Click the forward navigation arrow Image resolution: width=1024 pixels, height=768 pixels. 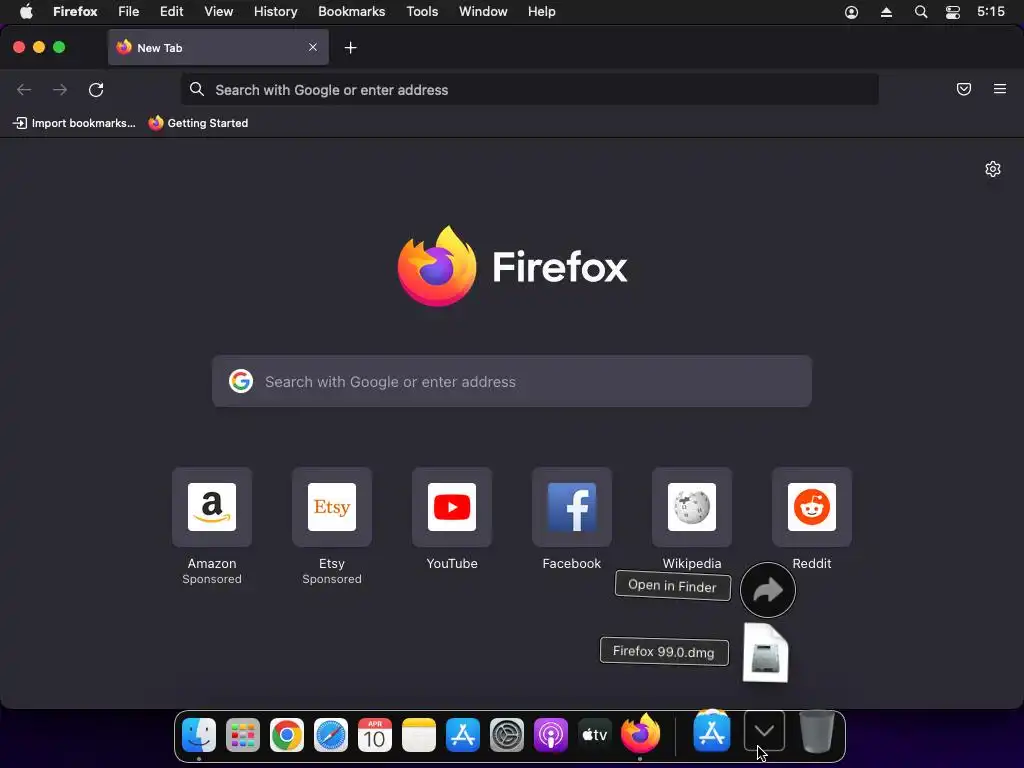(x=60, y=89)
